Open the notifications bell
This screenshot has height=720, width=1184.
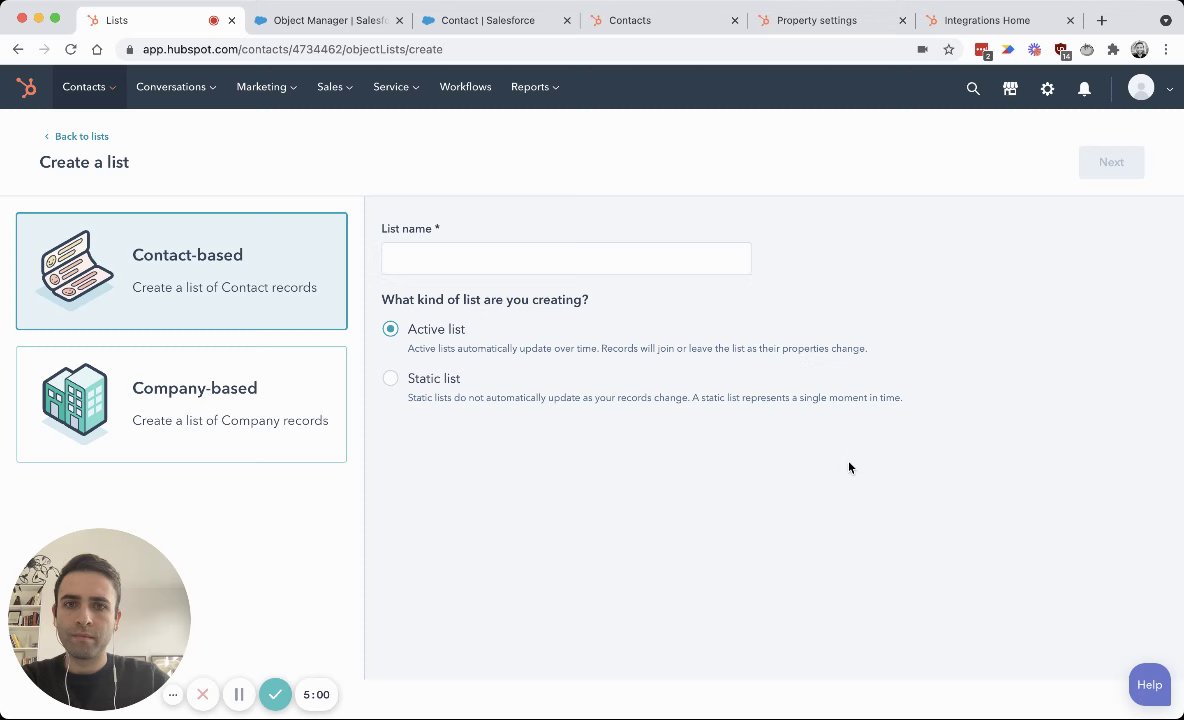pyautogui.click(x=1084, y=89)
